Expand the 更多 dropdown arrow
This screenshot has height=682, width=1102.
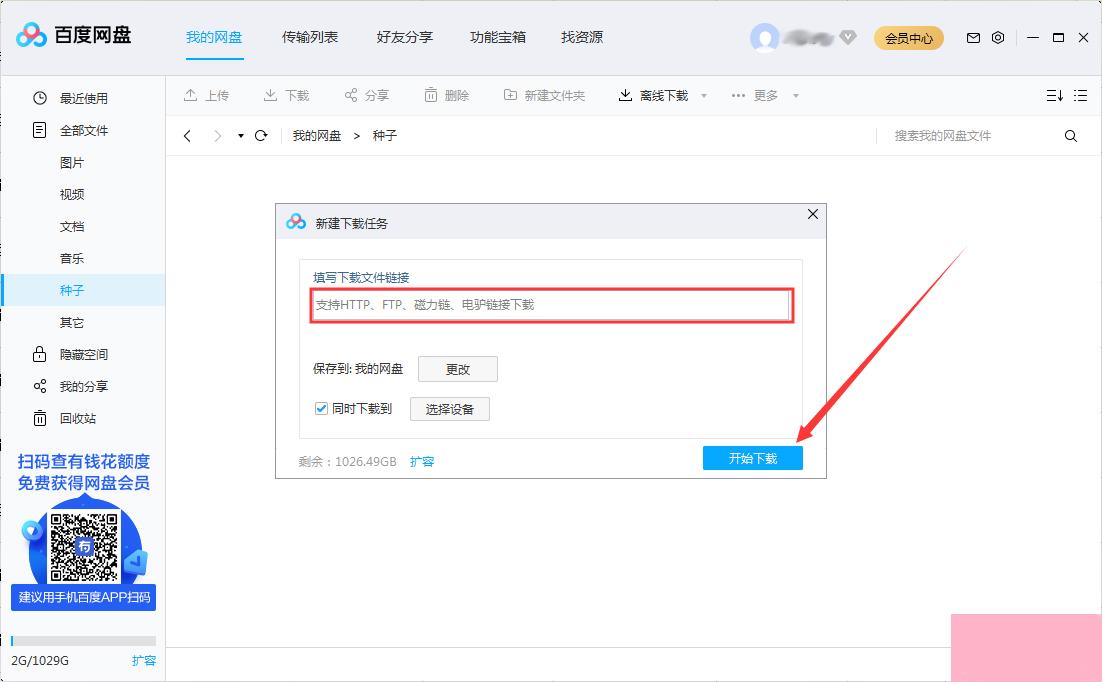click(x=796, y=96)
